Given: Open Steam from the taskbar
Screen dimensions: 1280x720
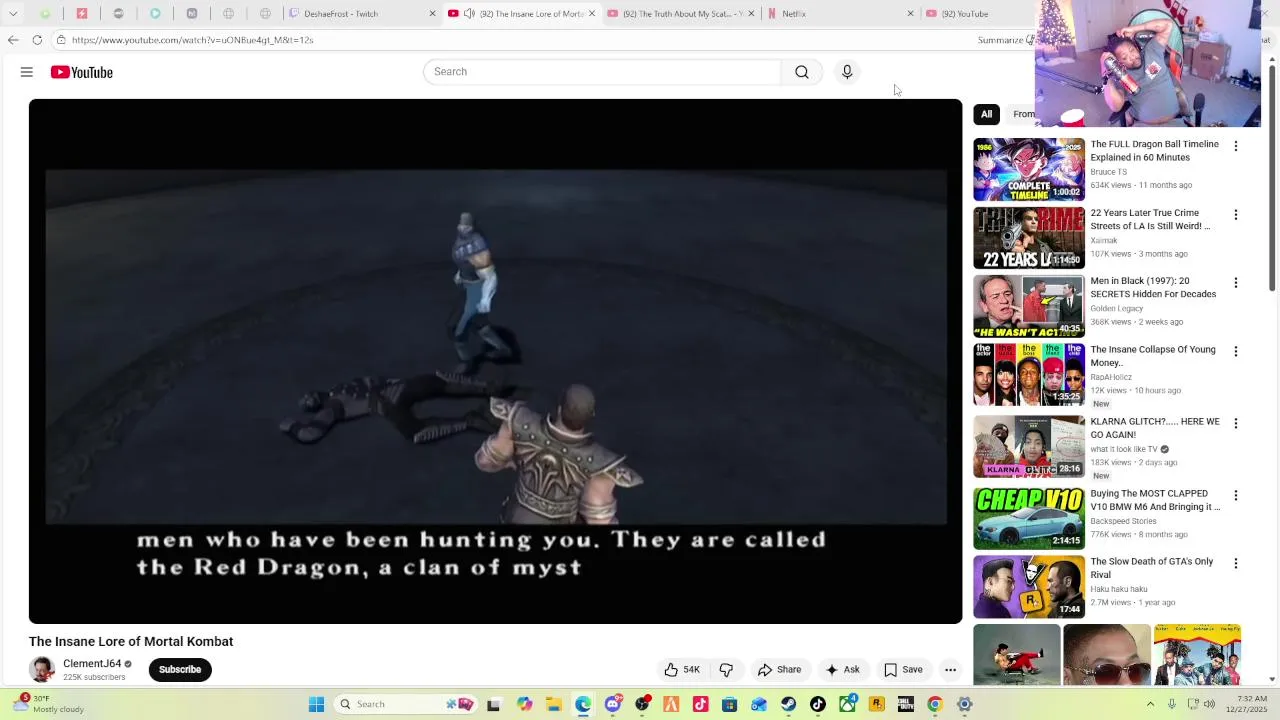Looking at the screenshot, I should click(789, 704).
